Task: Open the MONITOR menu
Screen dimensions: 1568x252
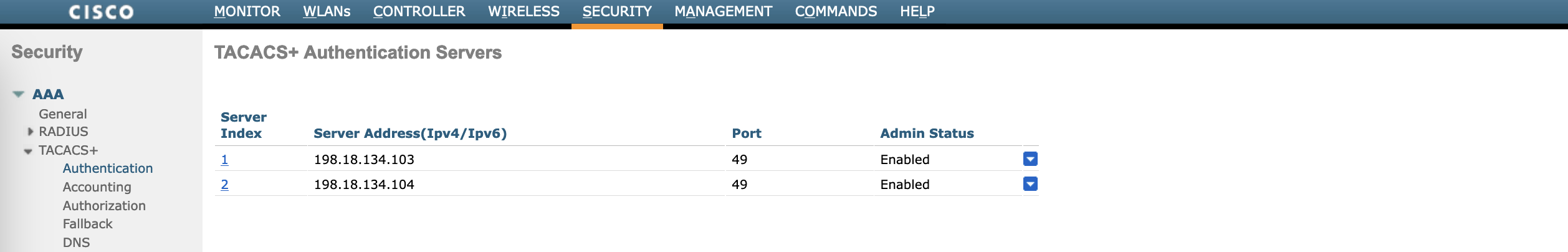Action: coord(247,11)
